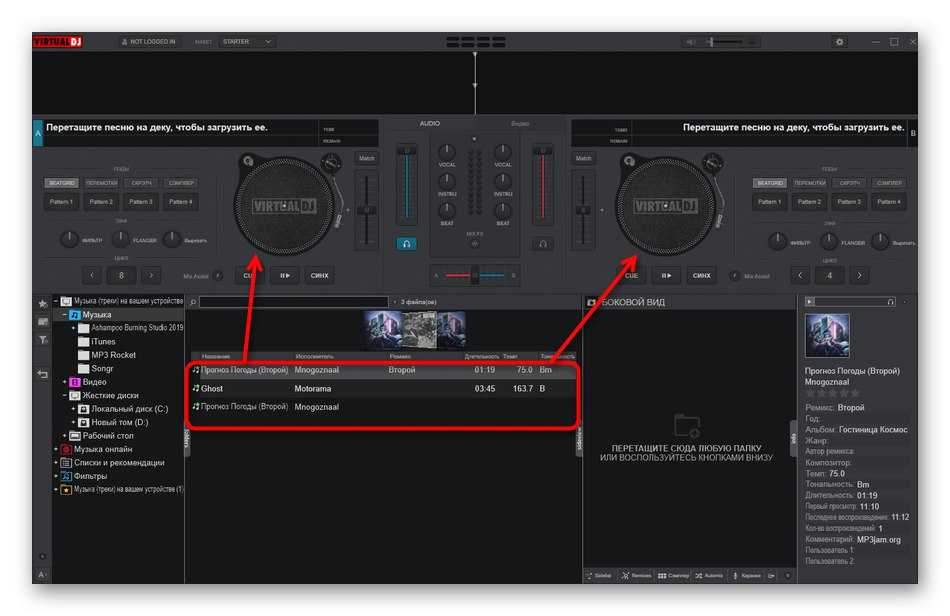The image size is (950, 616).
Task: Click the browser search input field
Action: coord(294,302)
